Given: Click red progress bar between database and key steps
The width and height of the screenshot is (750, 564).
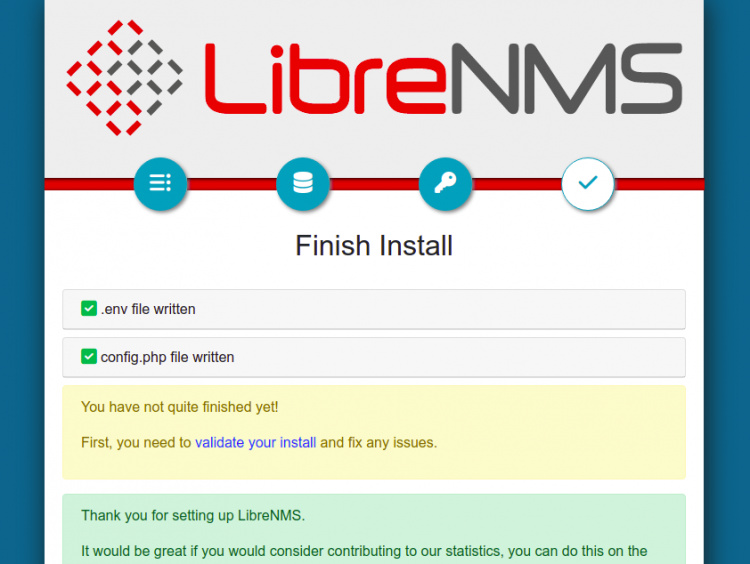Looking at the screenshot, I should tap(374, 184).
